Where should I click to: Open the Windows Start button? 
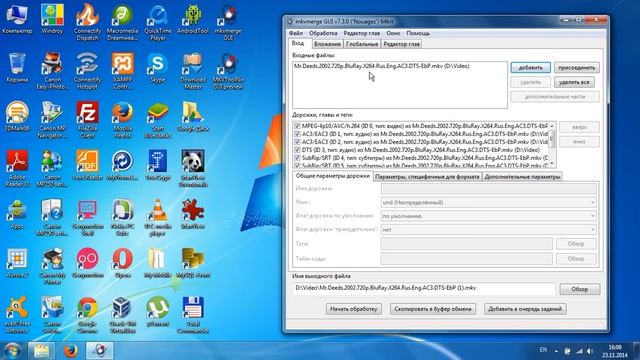pos(12,351)
